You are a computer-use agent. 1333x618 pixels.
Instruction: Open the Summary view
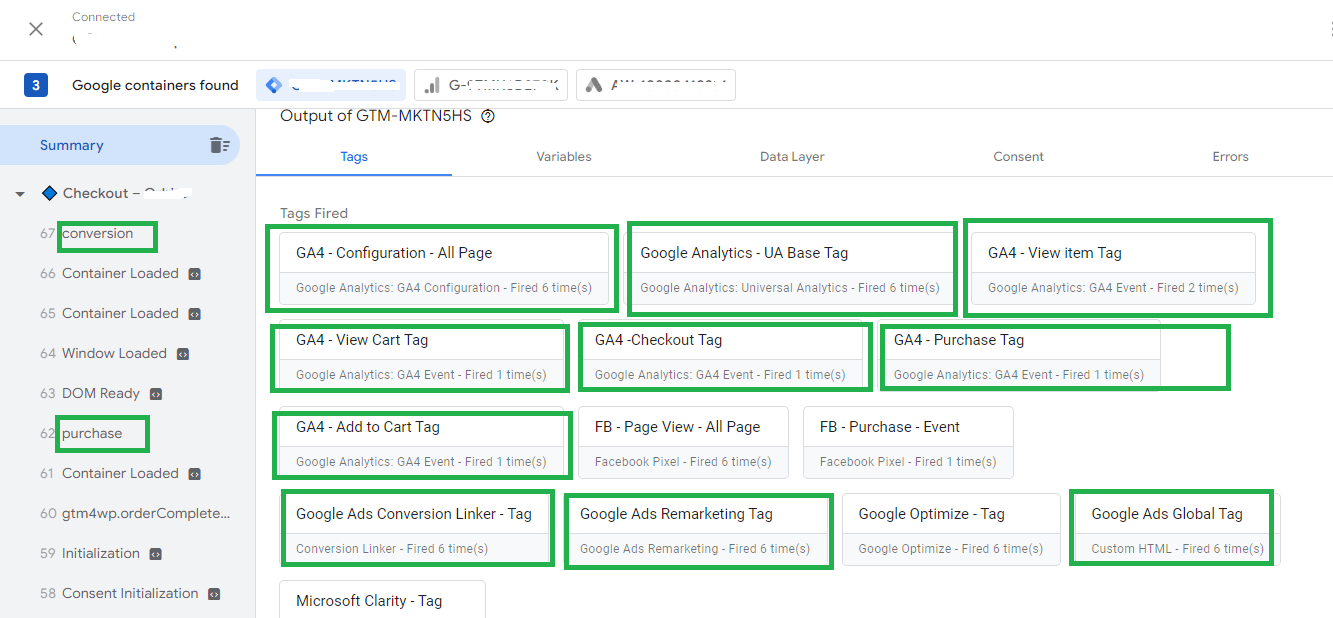click(120, 145)
